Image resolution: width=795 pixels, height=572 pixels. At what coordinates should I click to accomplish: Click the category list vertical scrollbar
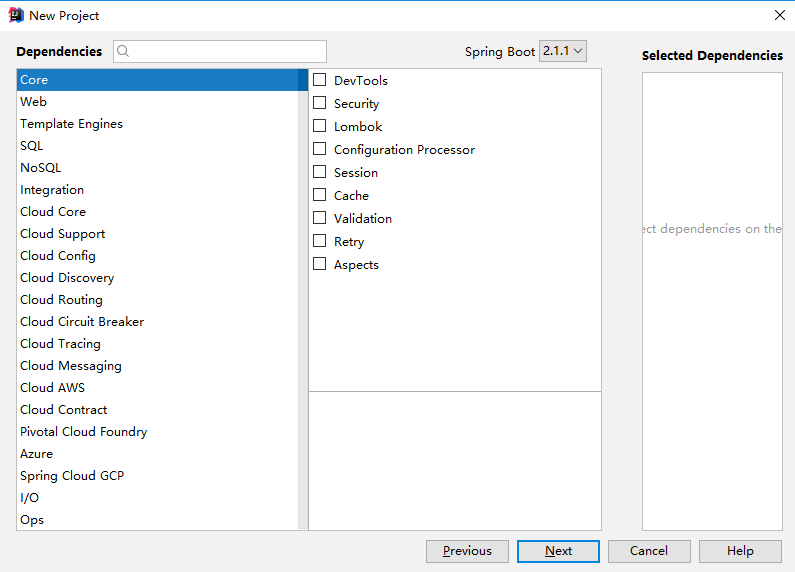point(303,299)
